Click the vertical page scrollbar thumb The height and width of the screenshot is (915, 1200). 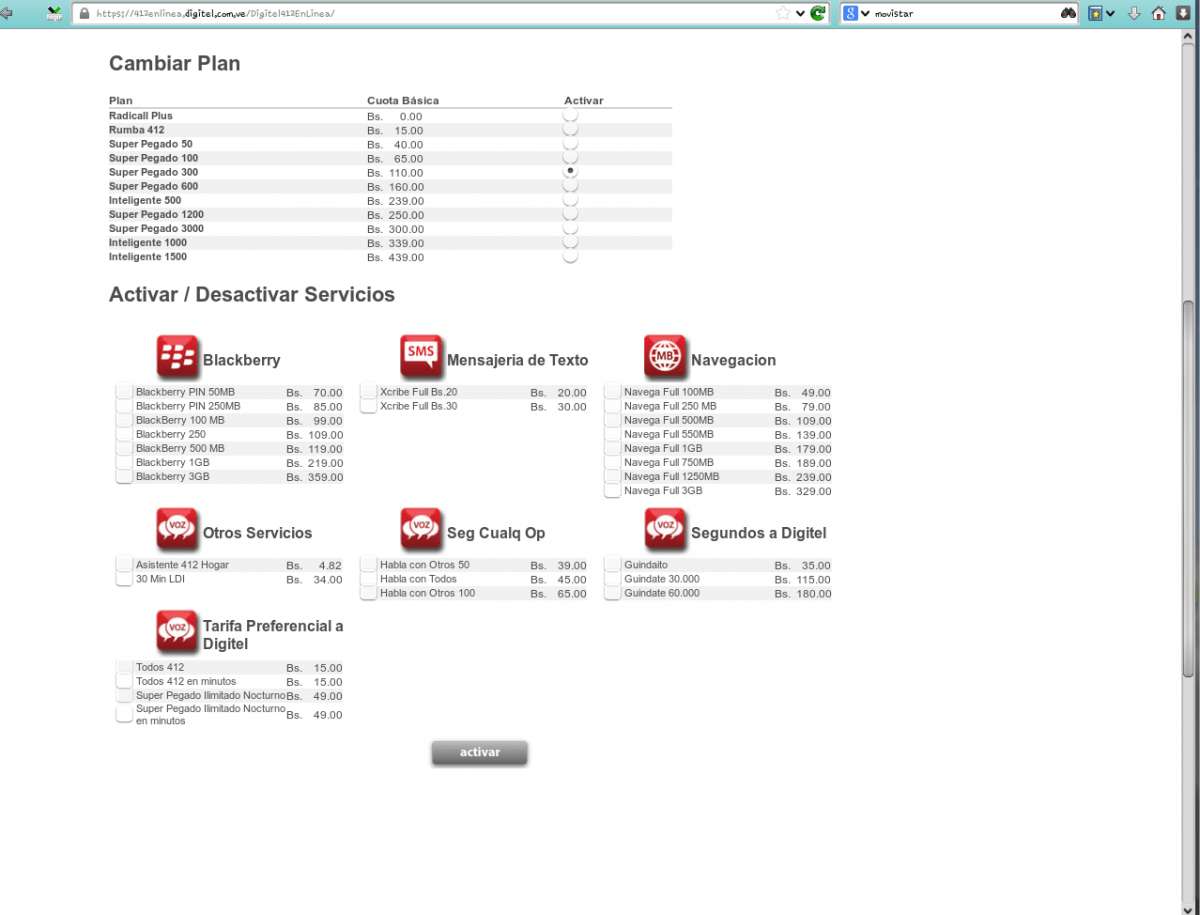point(1188,490)
